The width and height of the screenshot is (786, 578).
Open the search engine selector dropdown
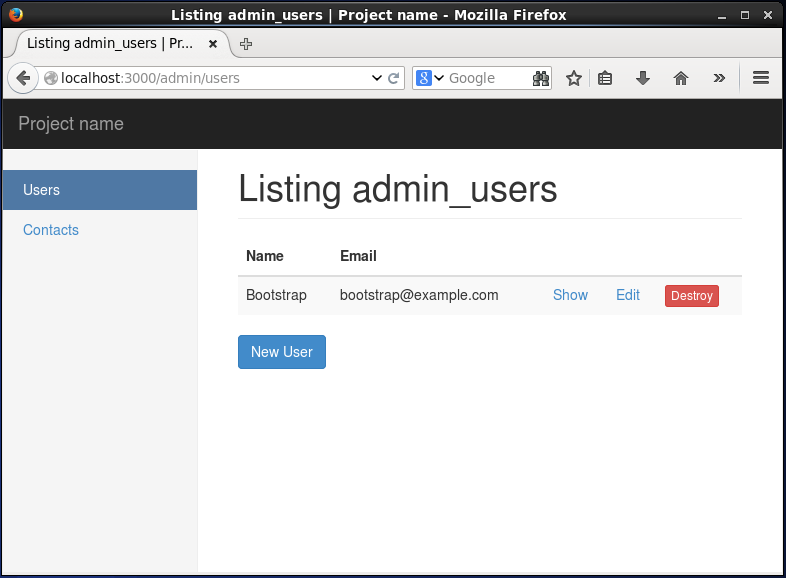(x=430, y=78)
